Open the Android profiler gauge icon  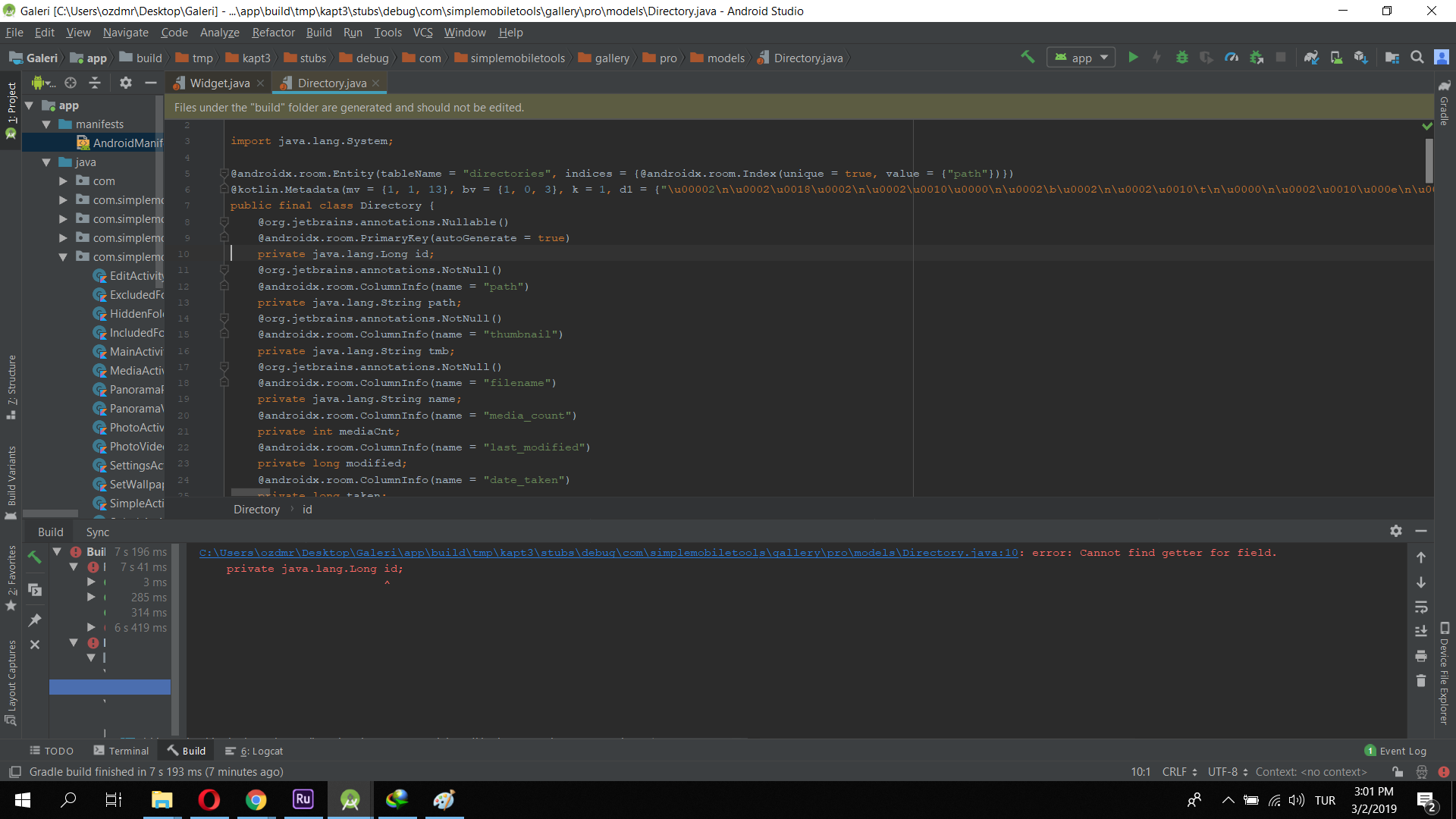(1232, 58)
